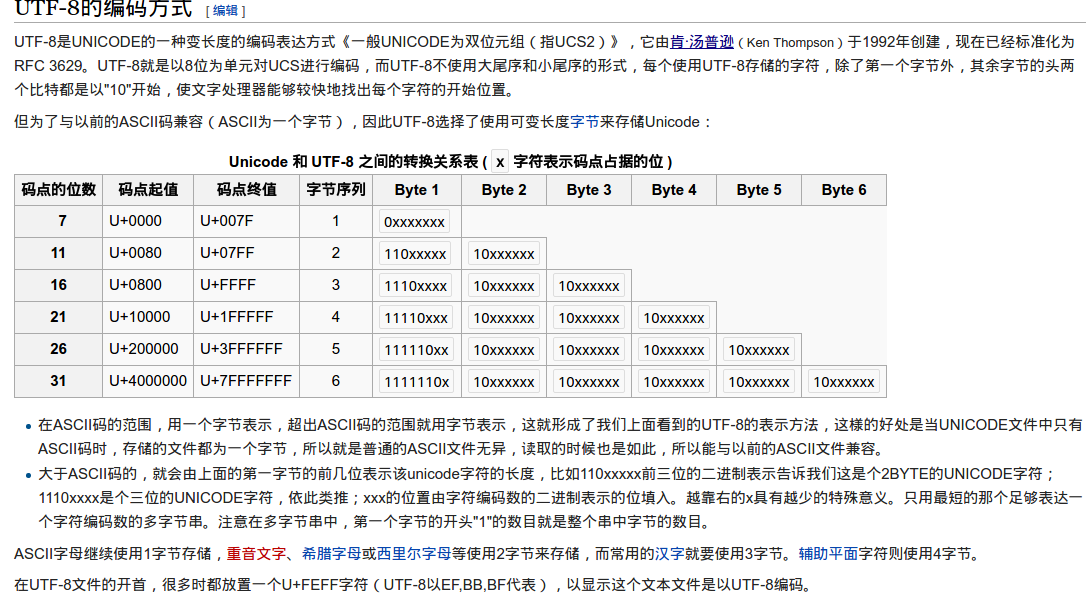Click the Byte 4 value in the U+10000 row

click(674, 318)
